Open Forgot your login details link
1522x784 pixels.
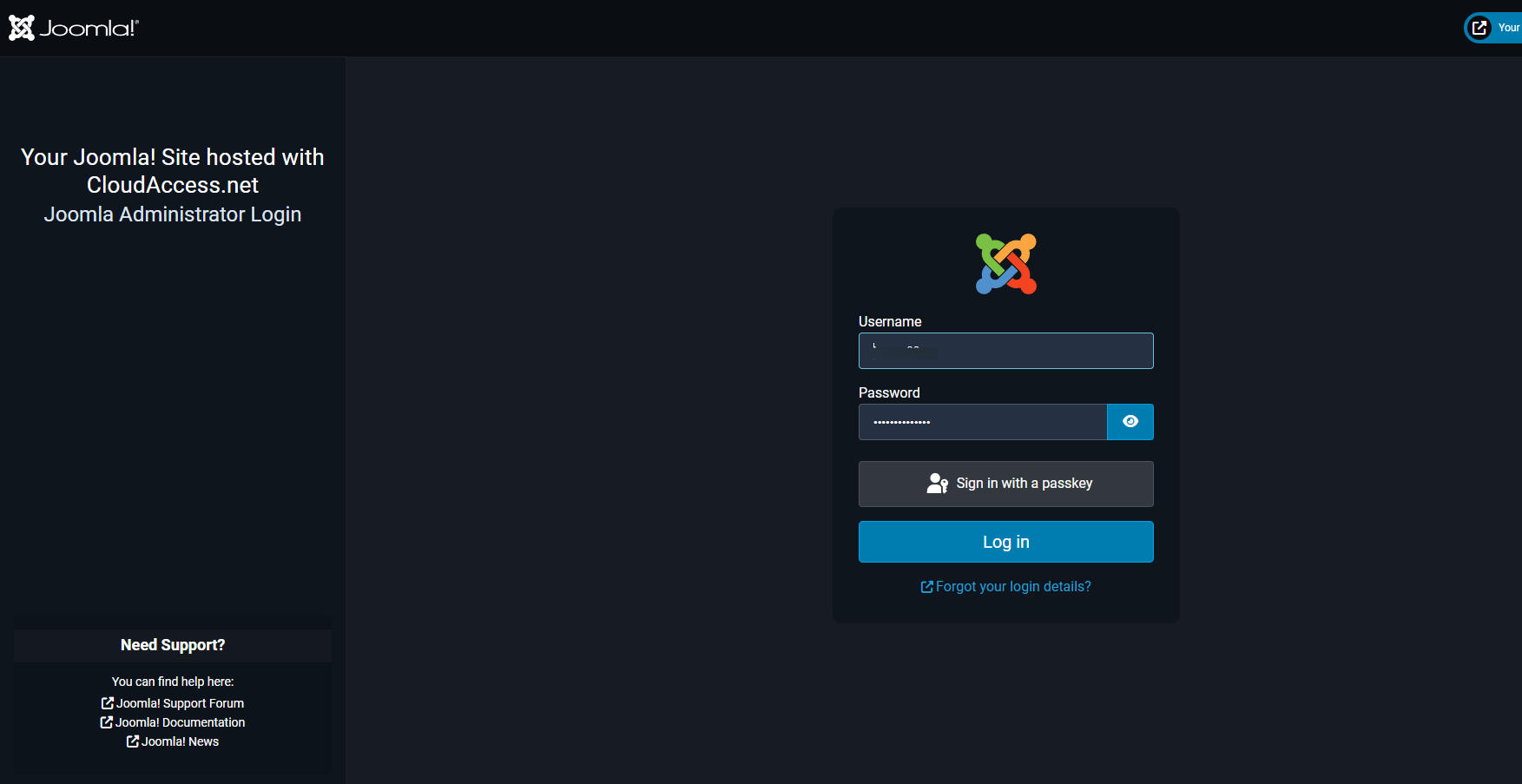click(1006, 587)
